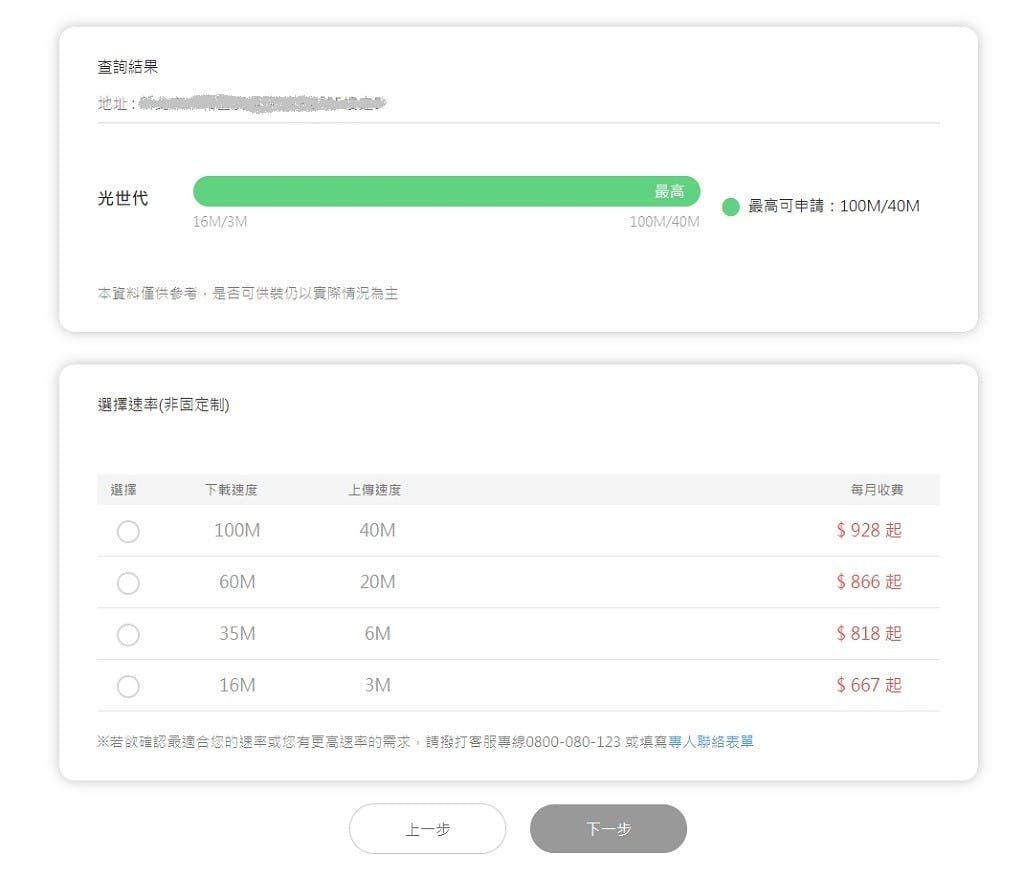Click the 光世代 service label
Image resolution: width=1024 pixels, height=877 pixels.
pos(123,198)
